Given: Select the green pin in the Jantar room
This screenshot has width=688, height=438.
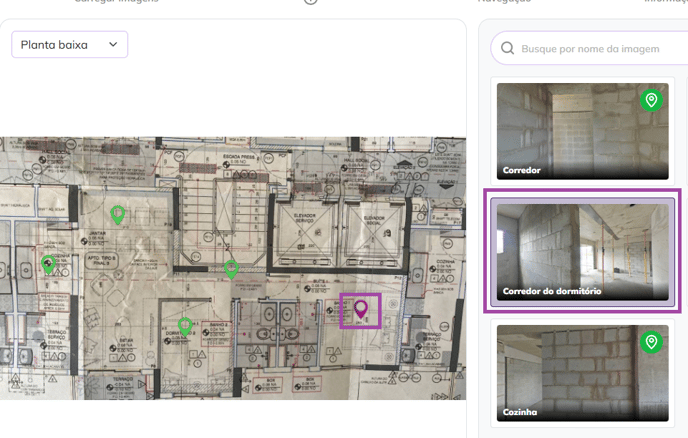Looking at the screenshot, I should point(117,215).
